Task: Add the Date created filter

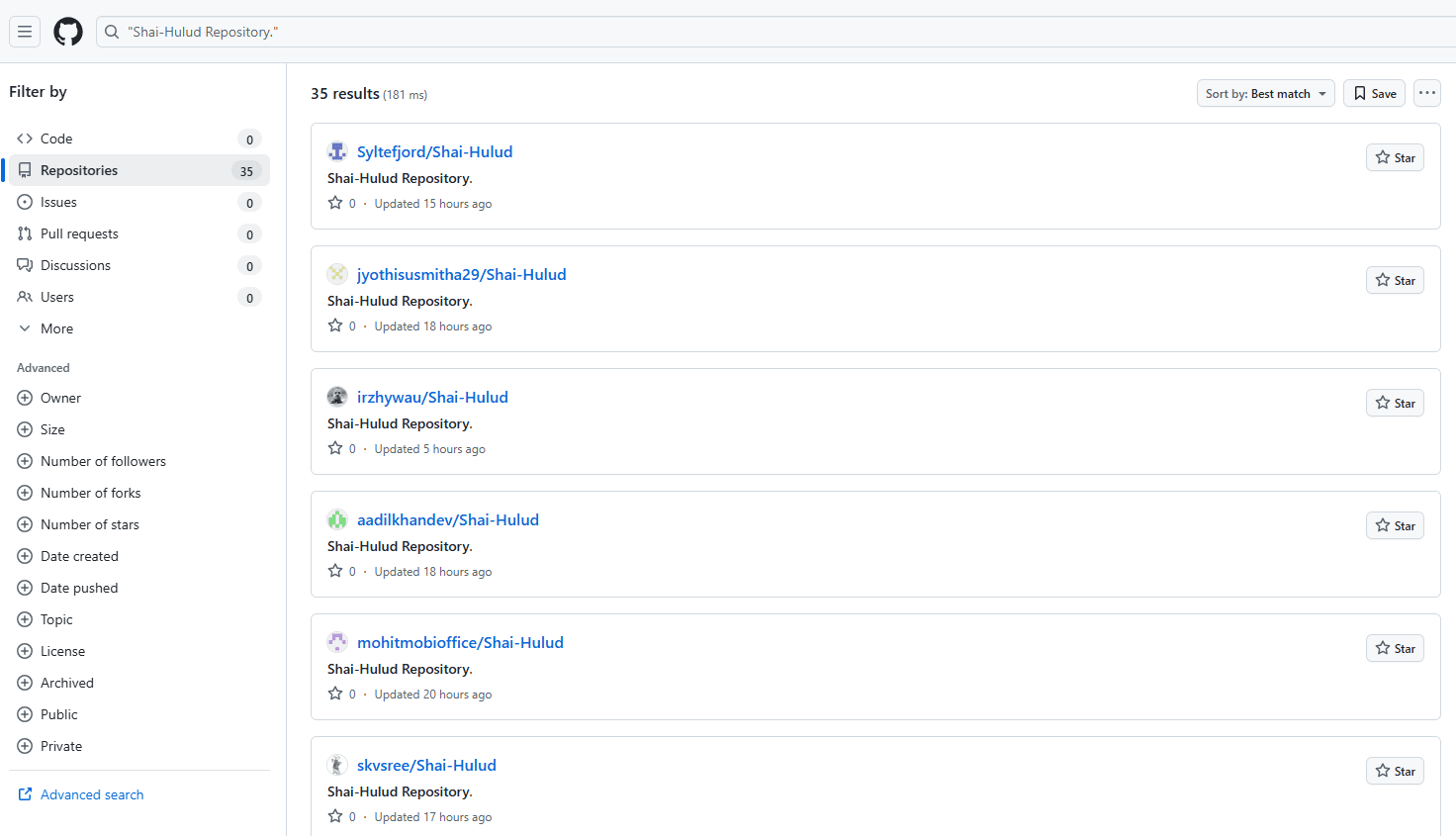Action: 139,556
